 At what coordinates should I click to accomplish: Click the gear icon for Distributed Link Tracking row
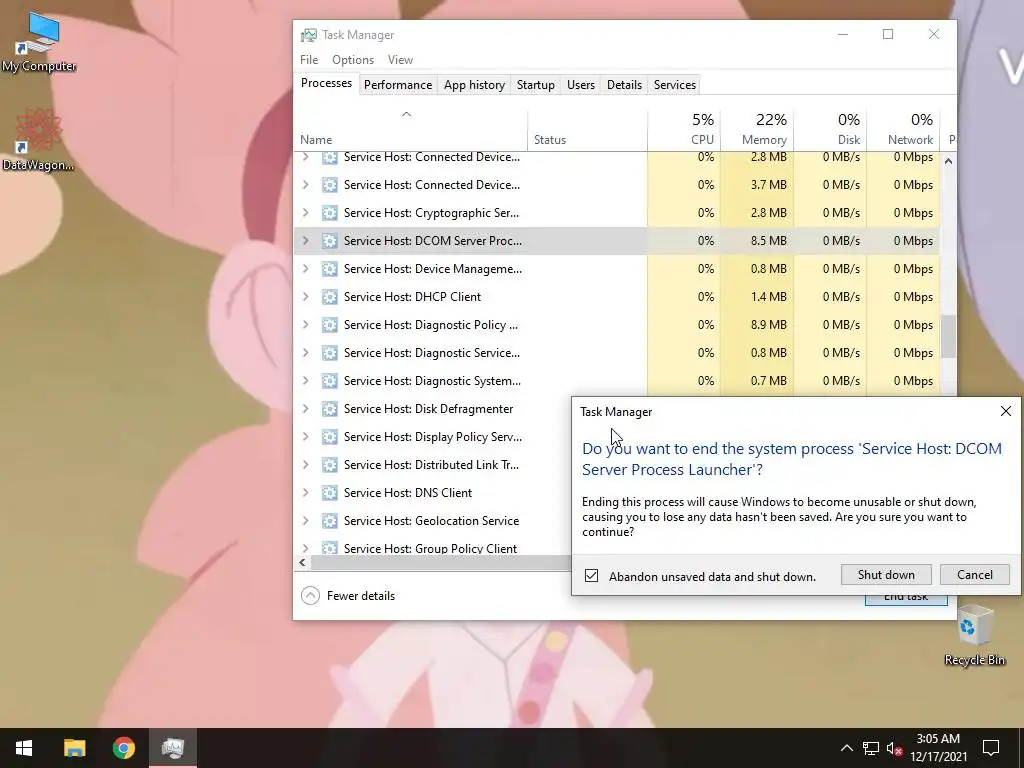click(x=330, y=465)
